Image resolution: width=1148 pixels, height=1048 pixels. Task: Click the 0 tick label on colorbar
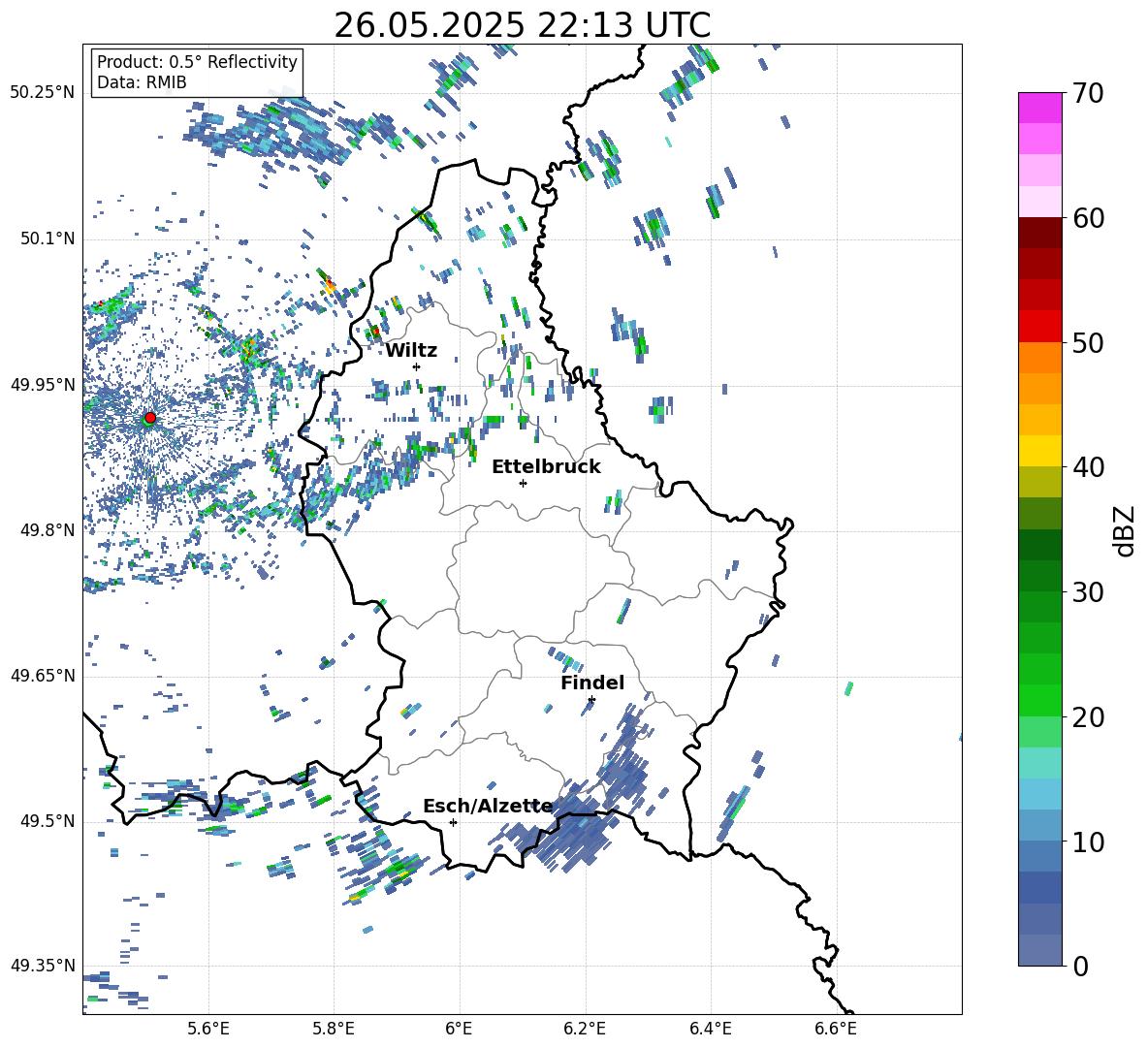1080,966
